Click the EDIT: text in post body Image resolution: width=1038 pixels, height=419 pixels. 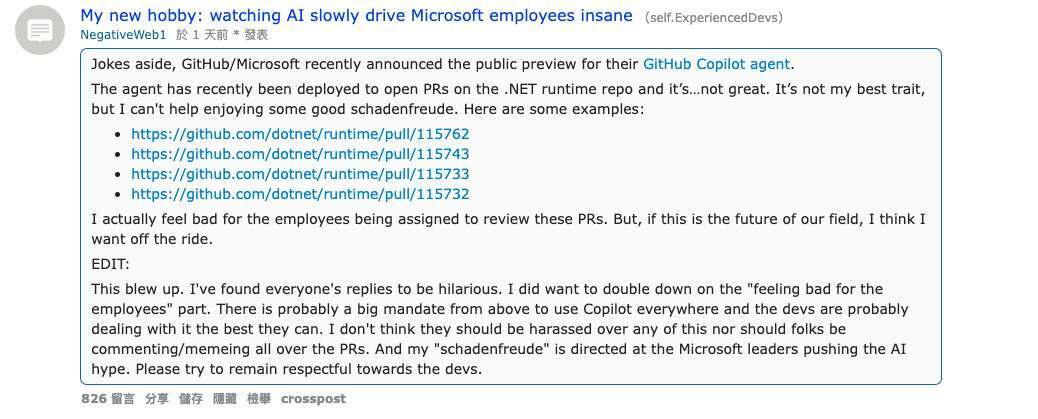point(111,264)
